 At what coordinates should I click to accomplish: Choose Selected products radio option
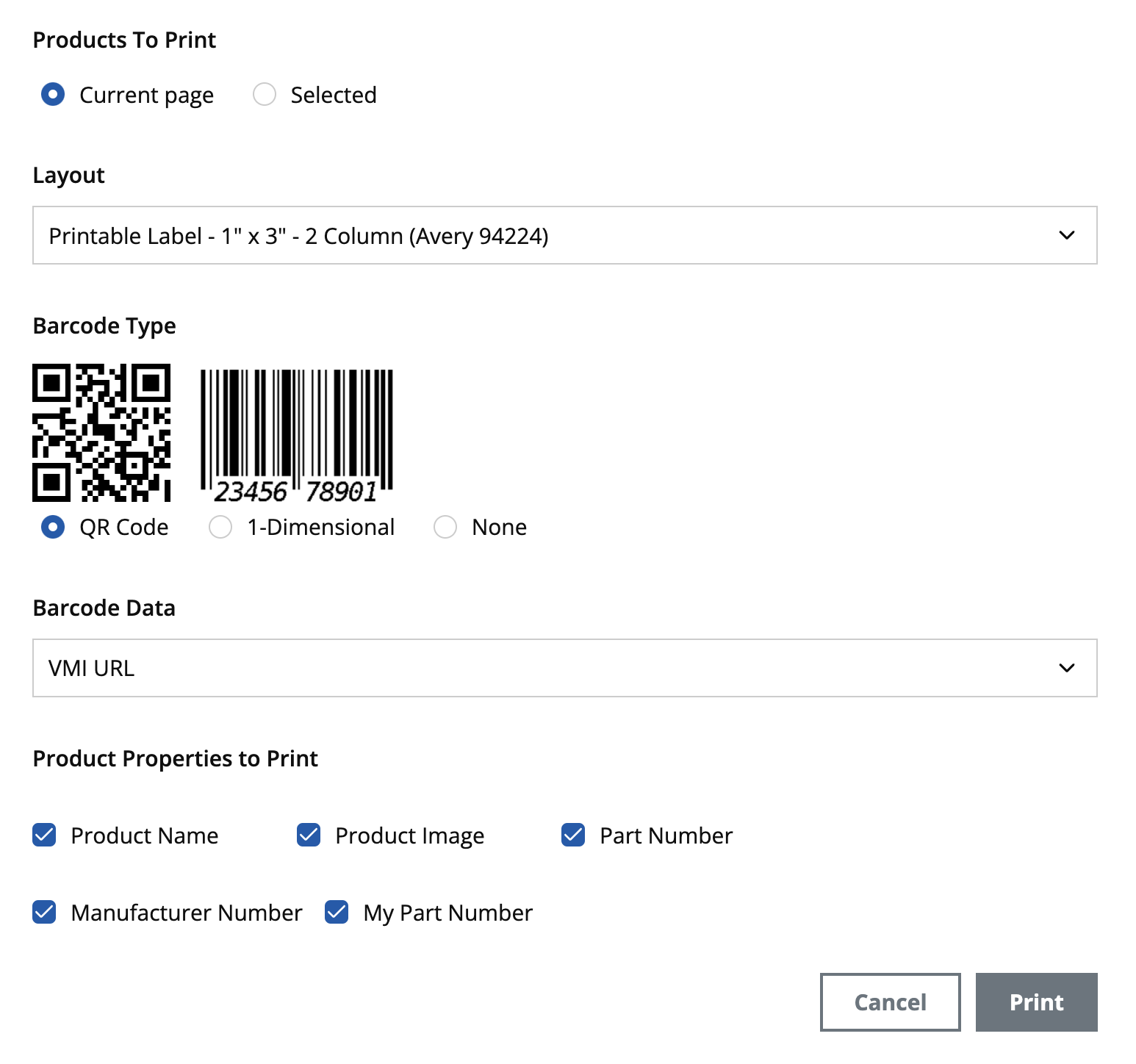[x=265, y=95]
